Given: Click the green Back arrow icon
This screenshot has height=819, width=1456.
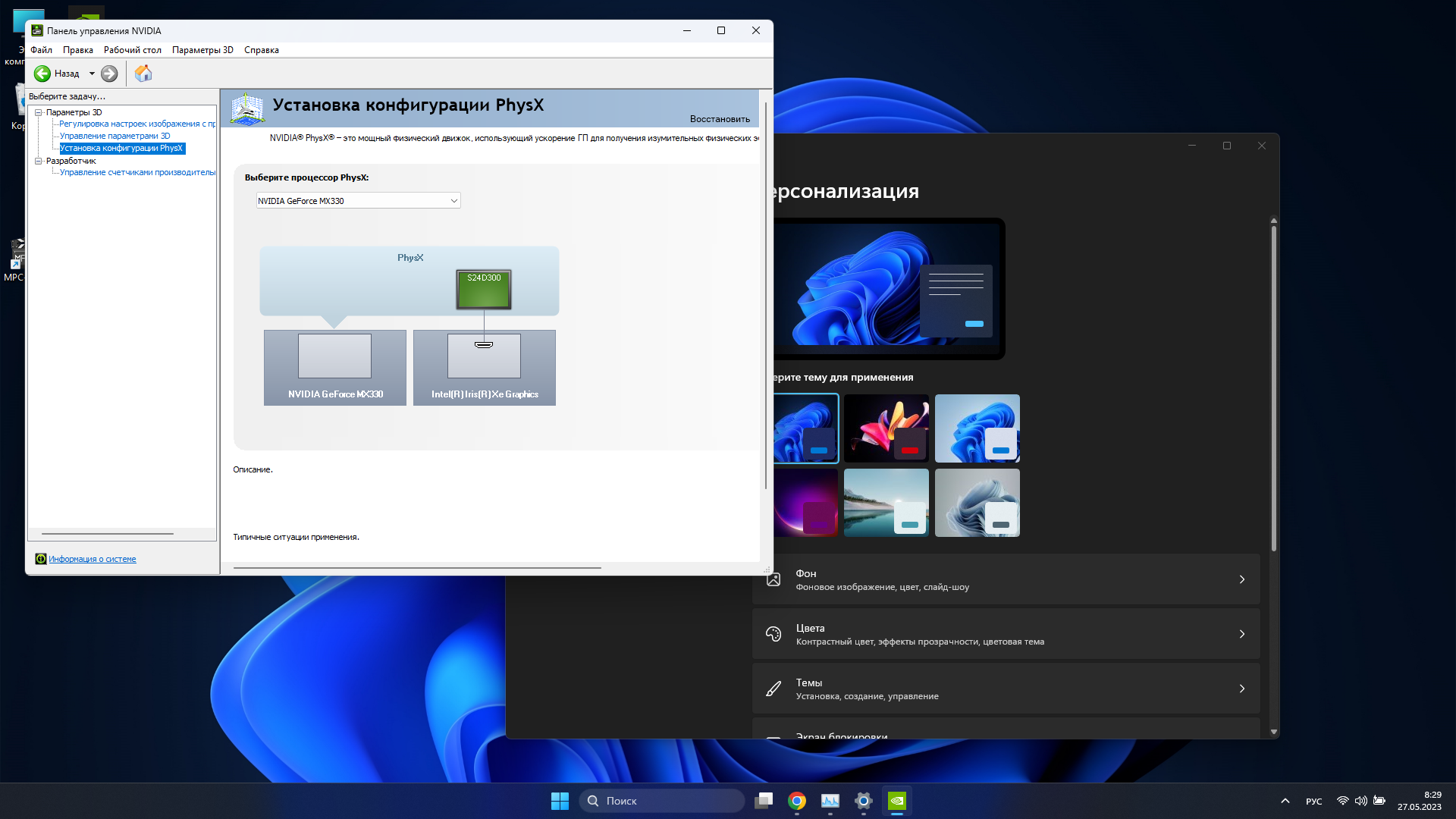Looking at the screenshot, I should coord(42,74).
